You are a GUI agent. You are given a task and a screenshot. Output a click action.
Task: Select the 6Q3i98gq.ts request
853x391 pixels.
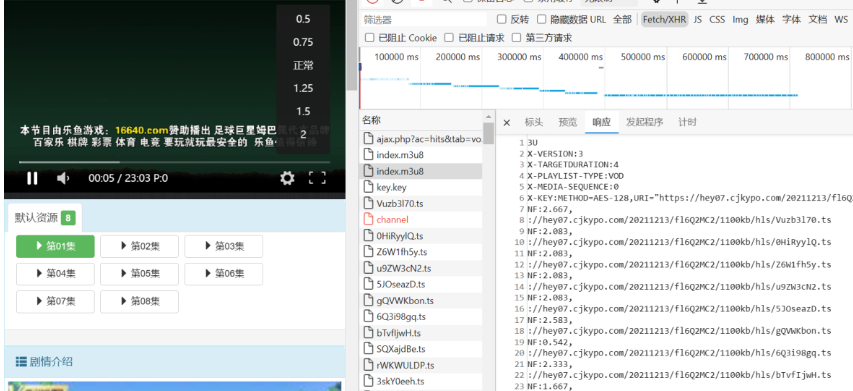[421, 316]
